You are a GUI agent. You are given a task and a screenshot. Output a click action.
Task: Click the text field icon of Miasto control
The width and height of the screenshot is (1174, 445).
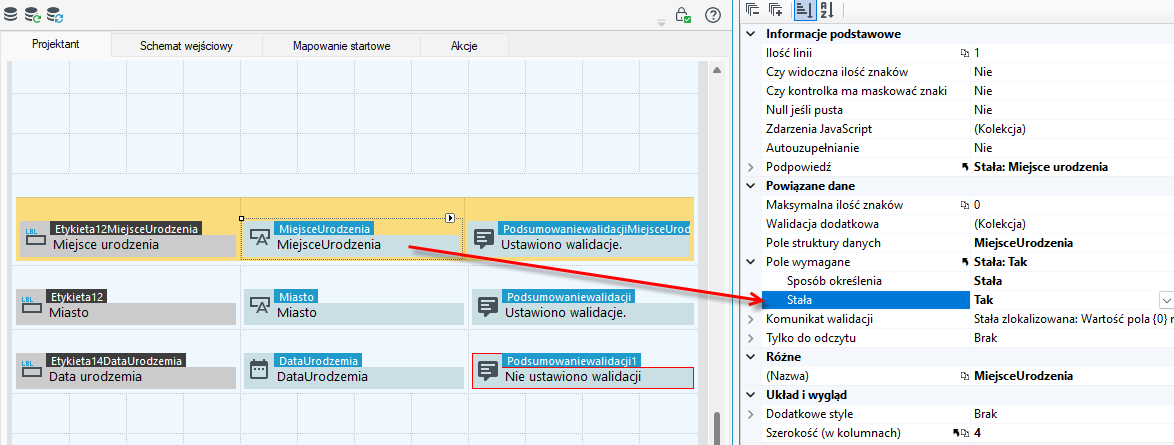(x=259, y=304)
